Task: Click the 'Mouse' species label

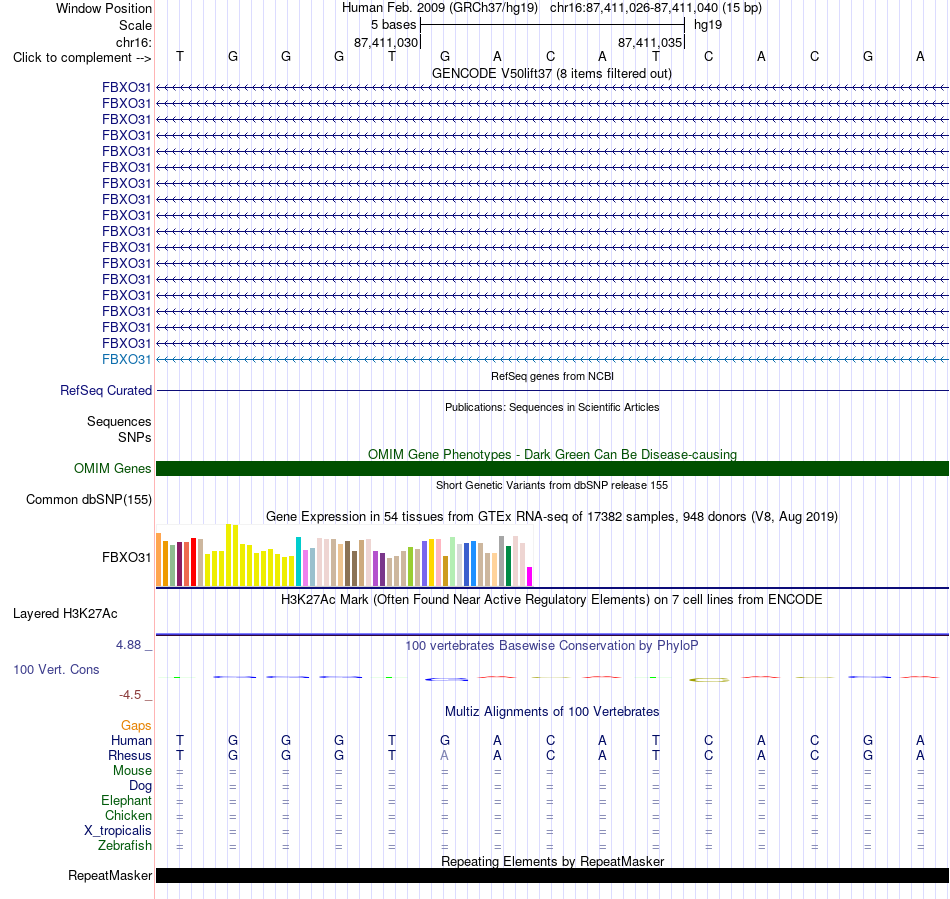Action: pyautogui.click(x=132, y=771)
